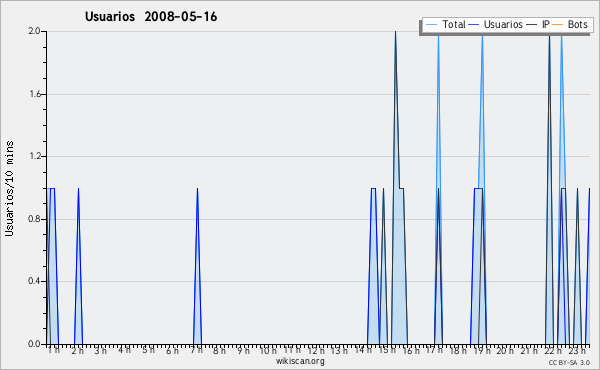Image resolution: width=600 pixels, height=370 pixels.
Task: Click the '19 h' x-axis label
Action: (482, 350)
